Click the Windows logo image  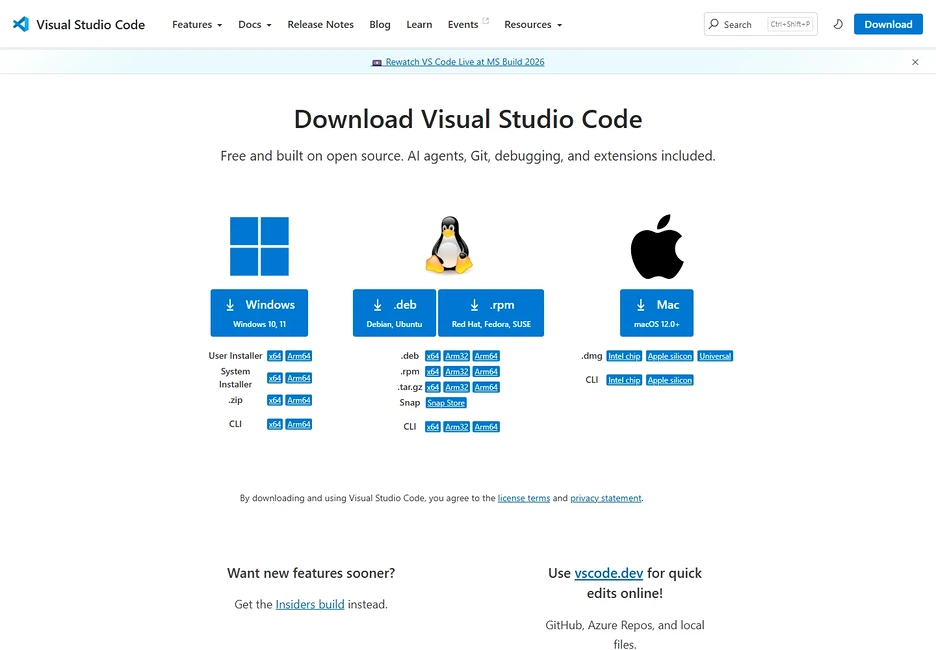point(259,246)
